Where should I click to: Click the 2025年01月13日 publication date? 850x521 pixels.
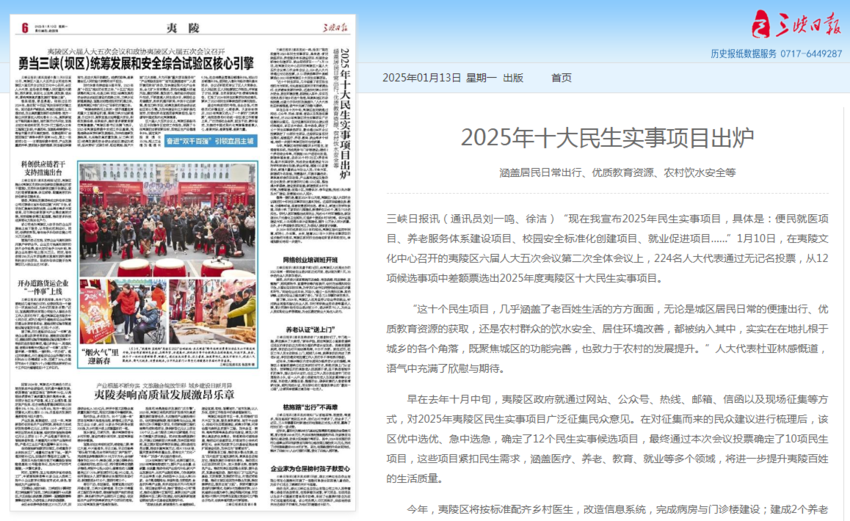(421, 78)
